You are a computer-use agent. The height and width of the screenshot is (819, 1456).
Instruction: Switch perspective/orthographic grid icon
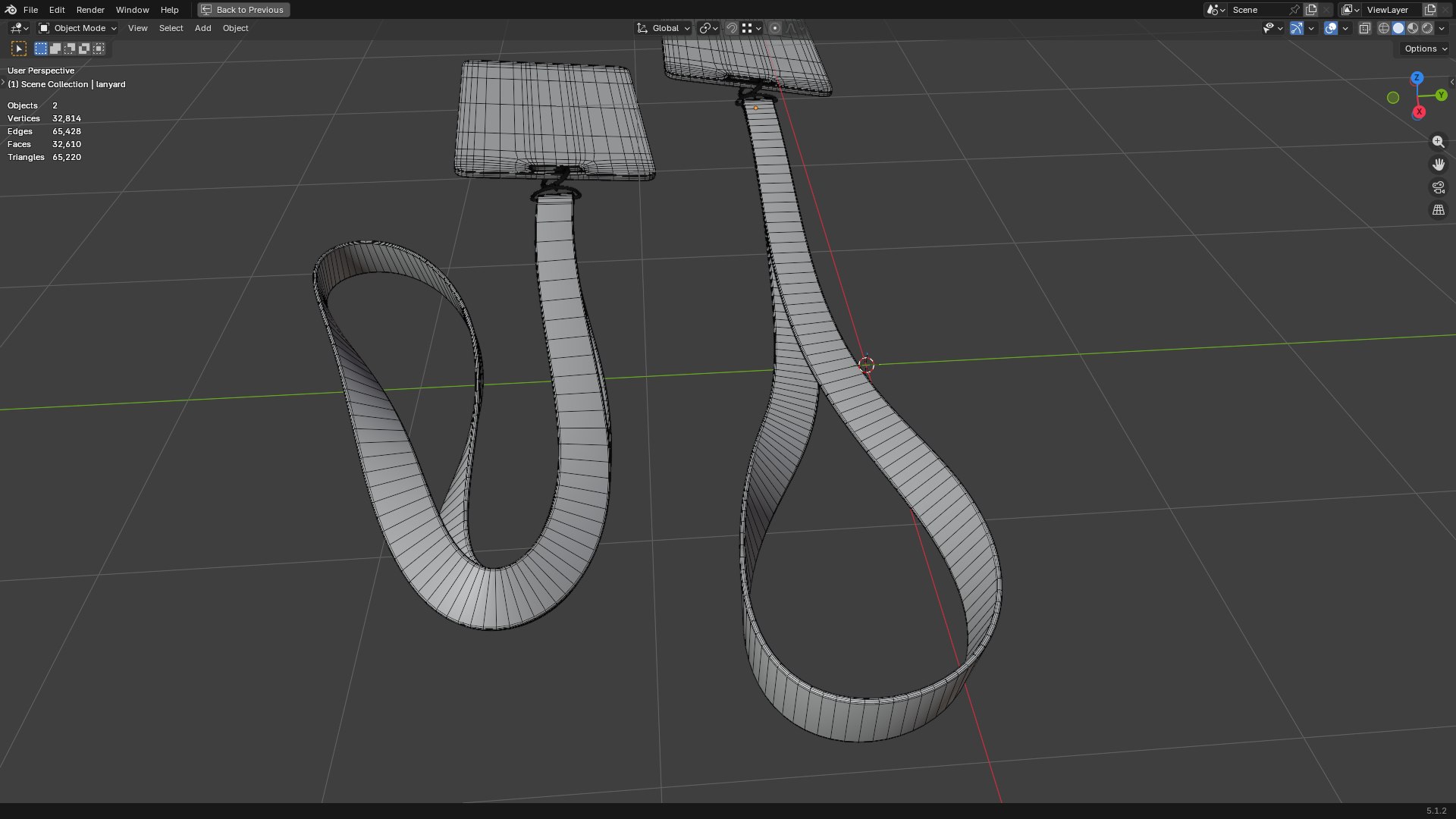coord(1439,210)
